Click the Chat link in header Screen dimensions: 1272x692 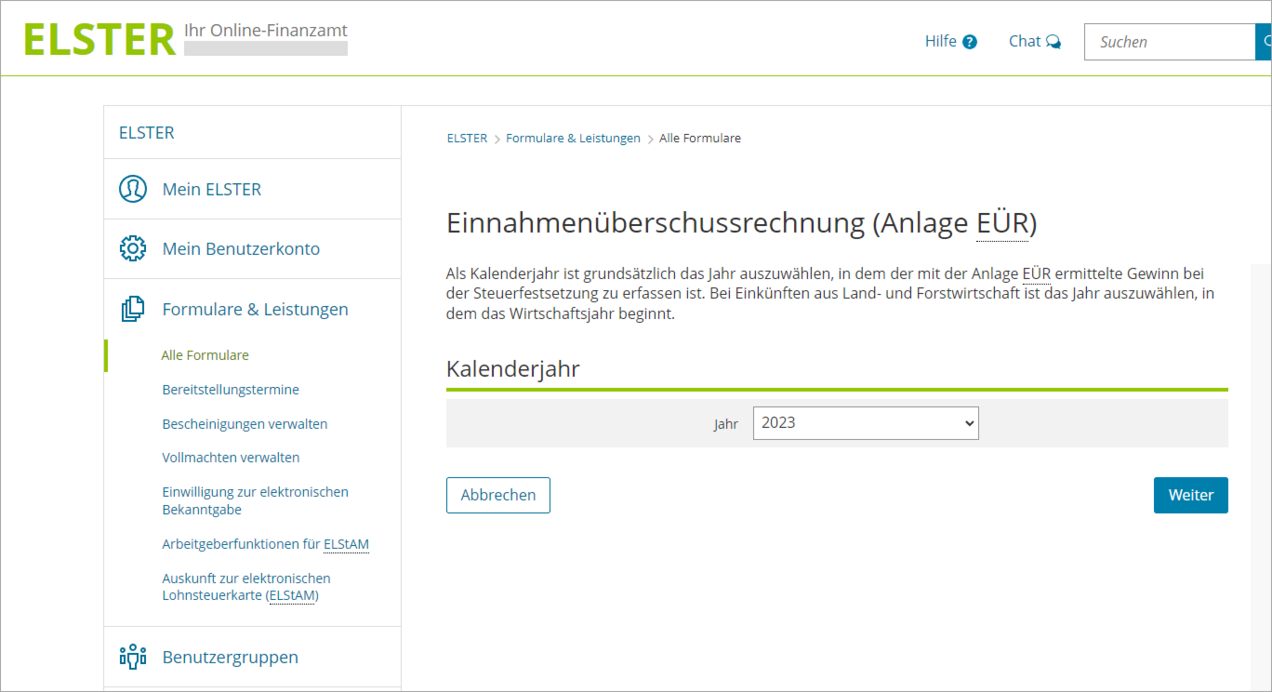1025,42
